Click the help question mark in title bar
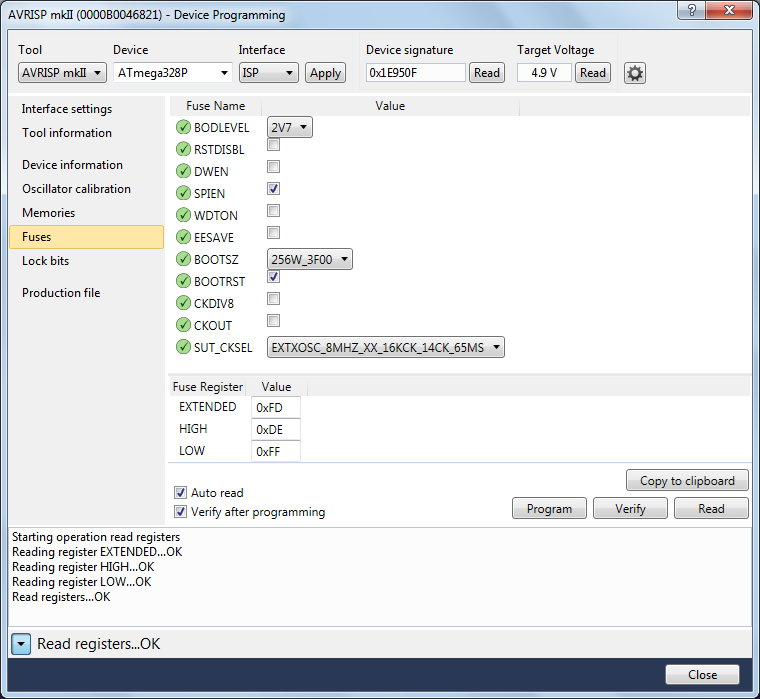Image resolution: width=760 pixels, height=699 pixels. click(x=689, y=12)
